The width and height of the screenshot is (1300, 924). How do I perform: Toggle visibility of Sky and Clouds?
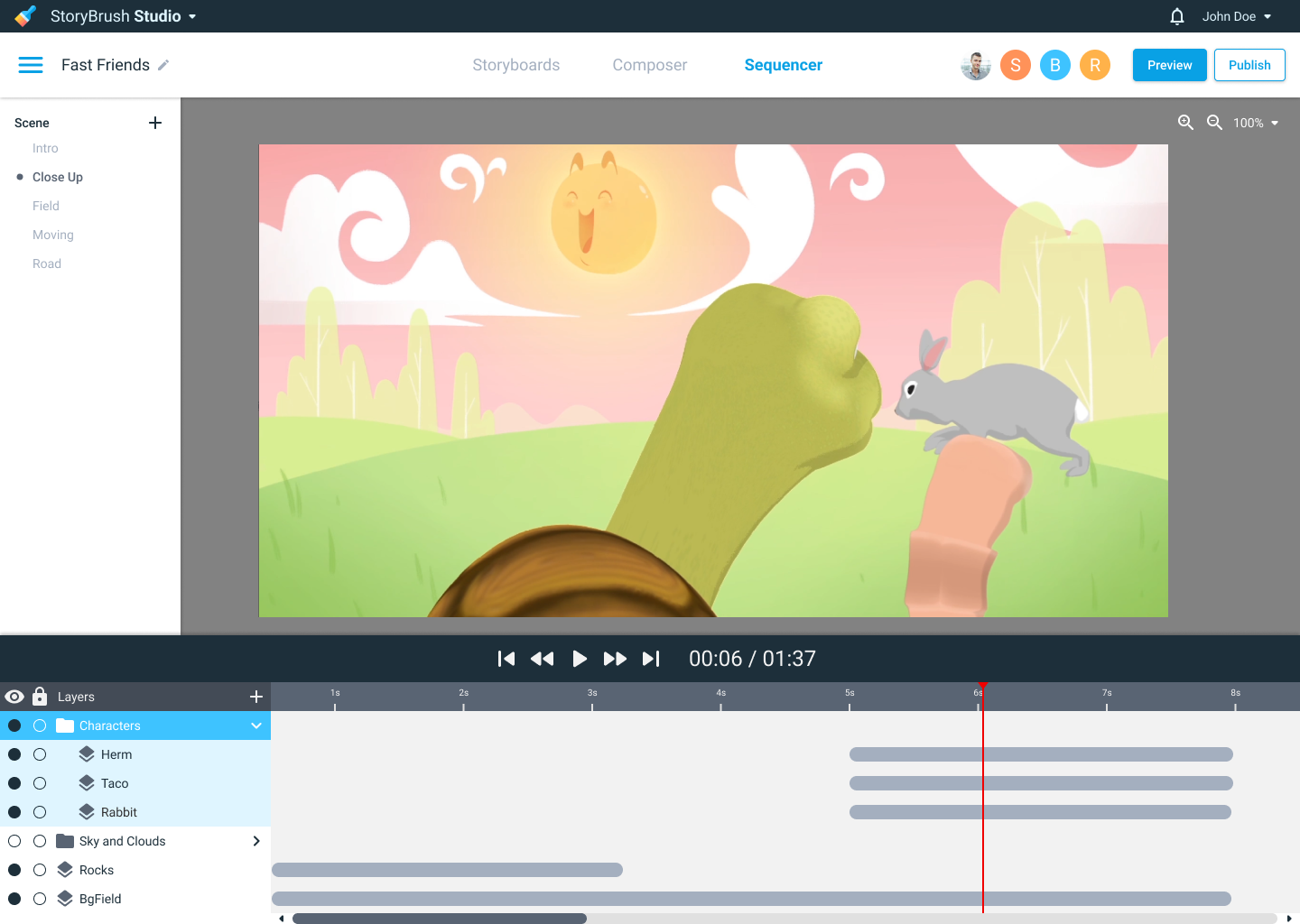click(14, 841)
